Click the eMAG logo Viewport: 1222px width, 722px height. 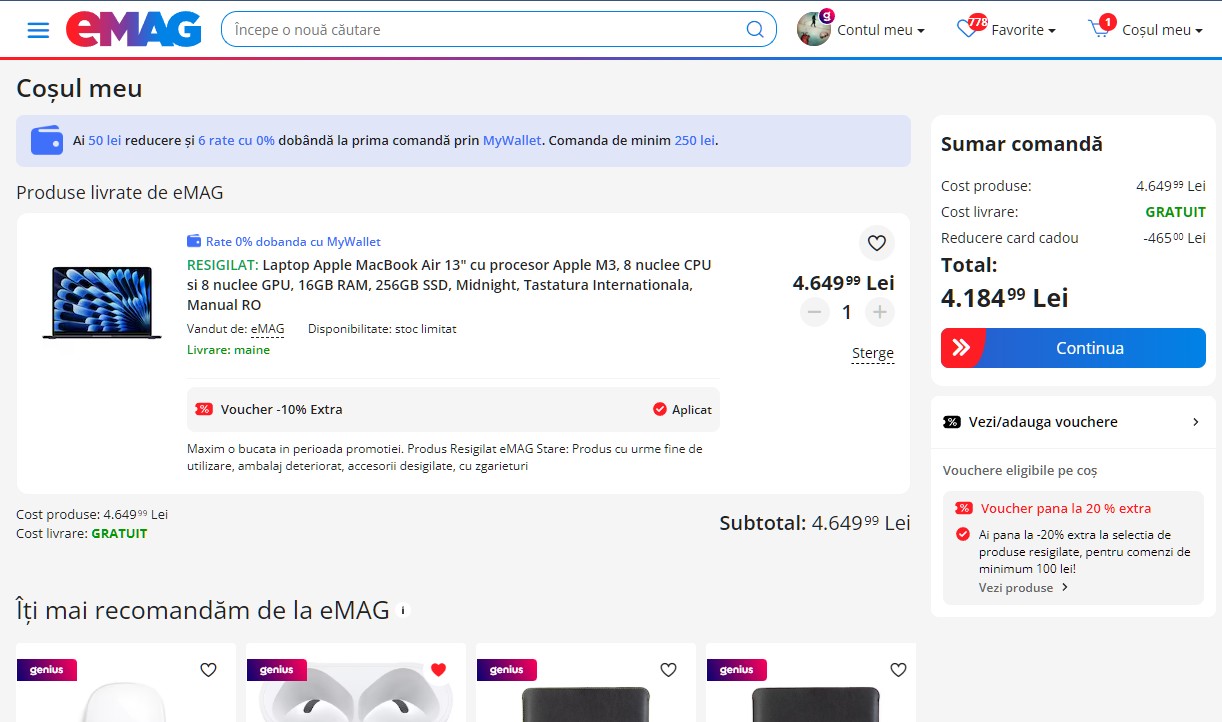pyautogui.click(x=133, y=30)
